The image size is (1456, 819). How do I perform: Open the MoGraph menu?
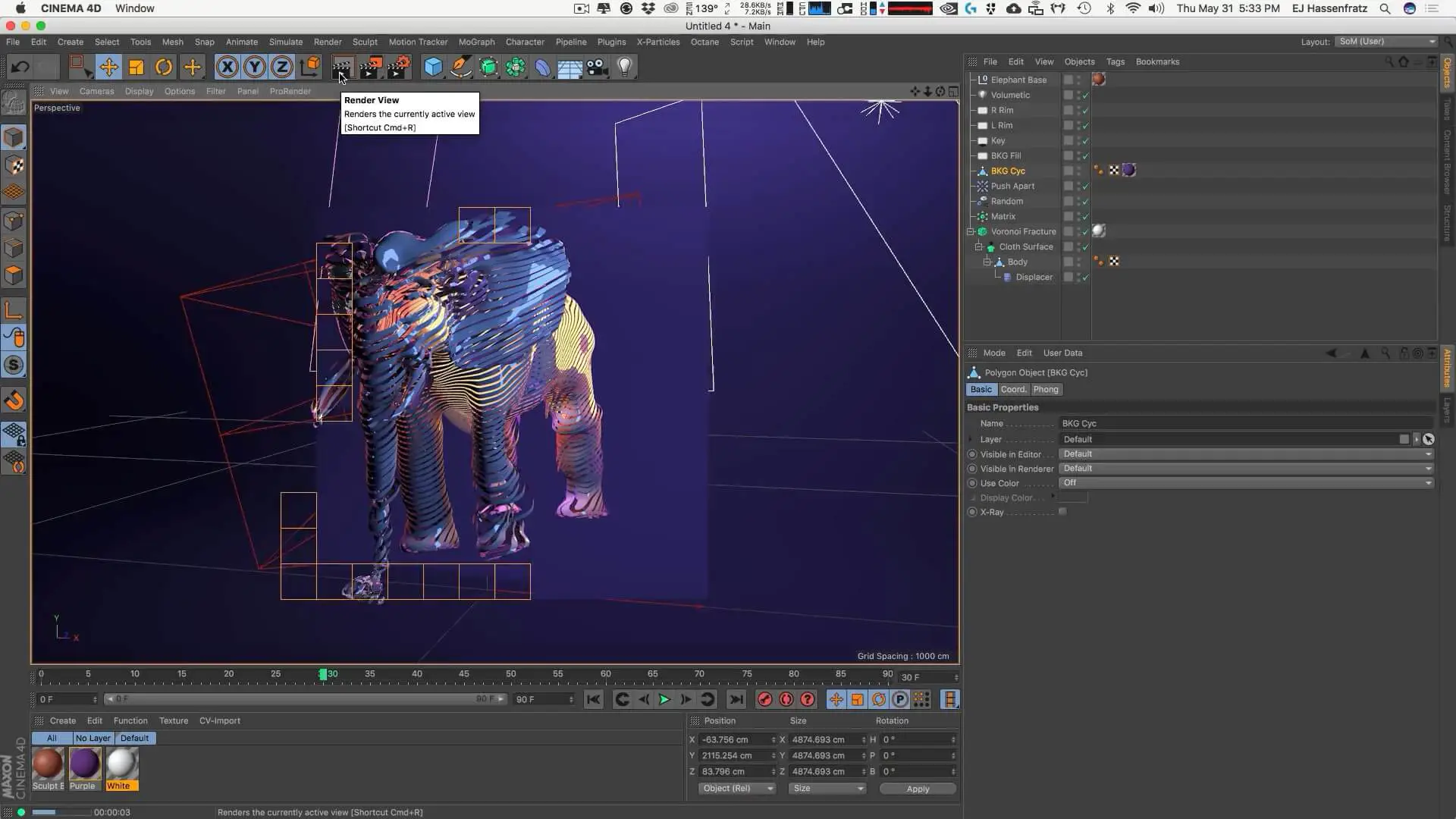(x=476, y=42)
